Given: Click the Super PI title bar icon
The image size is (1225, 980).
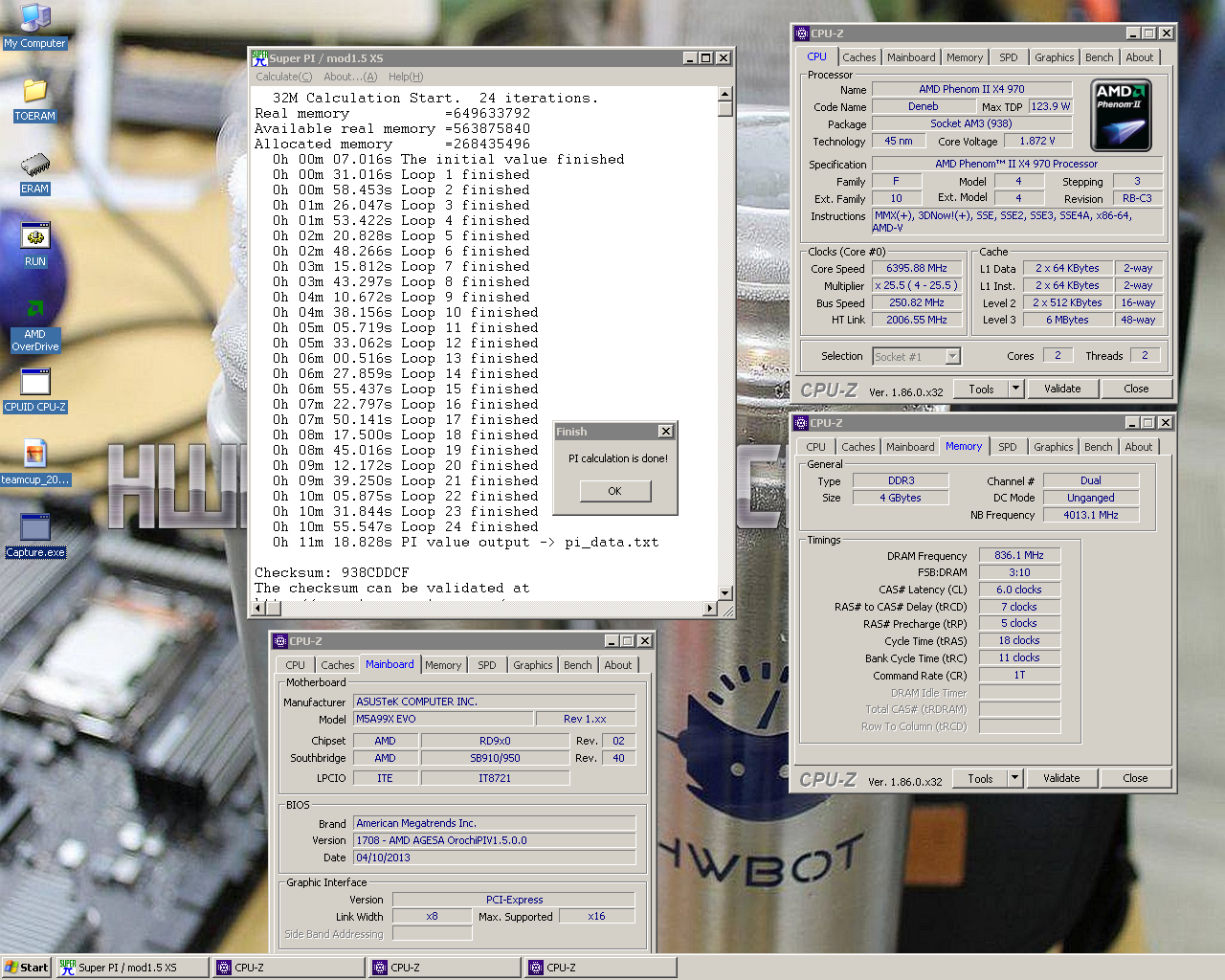Looking at the screenshot, I should coord(259,57).
